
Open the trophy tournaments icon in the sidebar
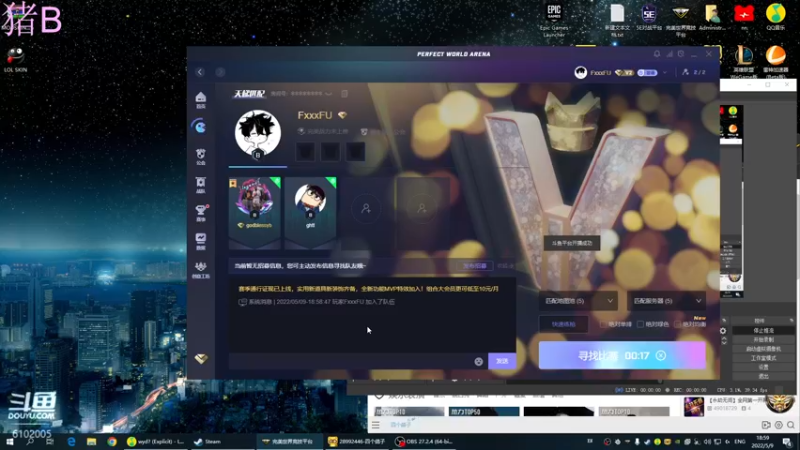tap(201, 213)
